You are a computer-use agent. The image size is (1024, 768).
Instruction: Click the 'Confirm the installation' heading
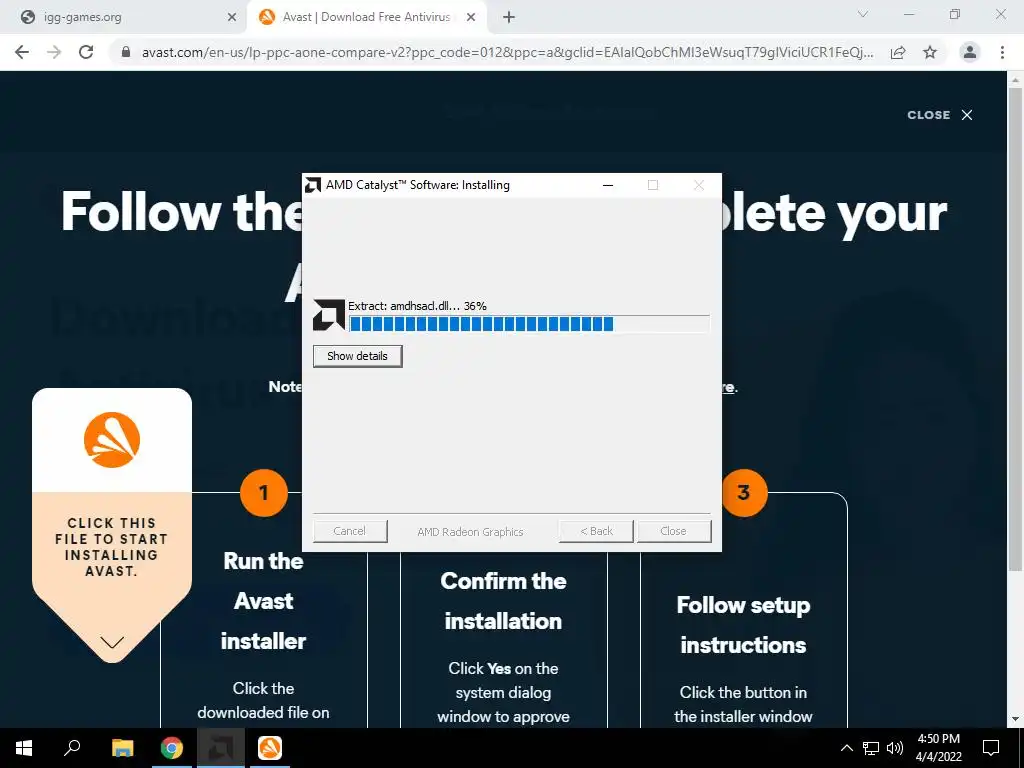(x=503, y=601)
